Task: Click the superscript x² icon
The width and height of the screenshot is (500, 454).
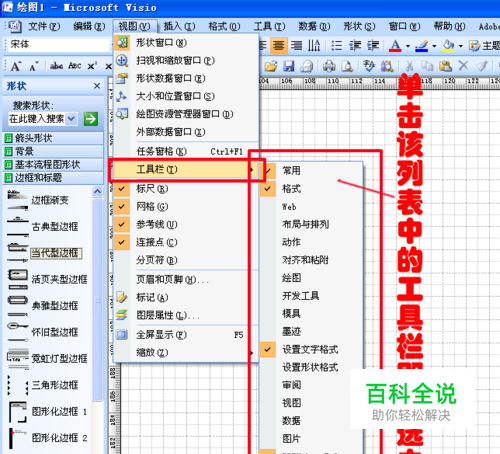Action: point(92,66)
